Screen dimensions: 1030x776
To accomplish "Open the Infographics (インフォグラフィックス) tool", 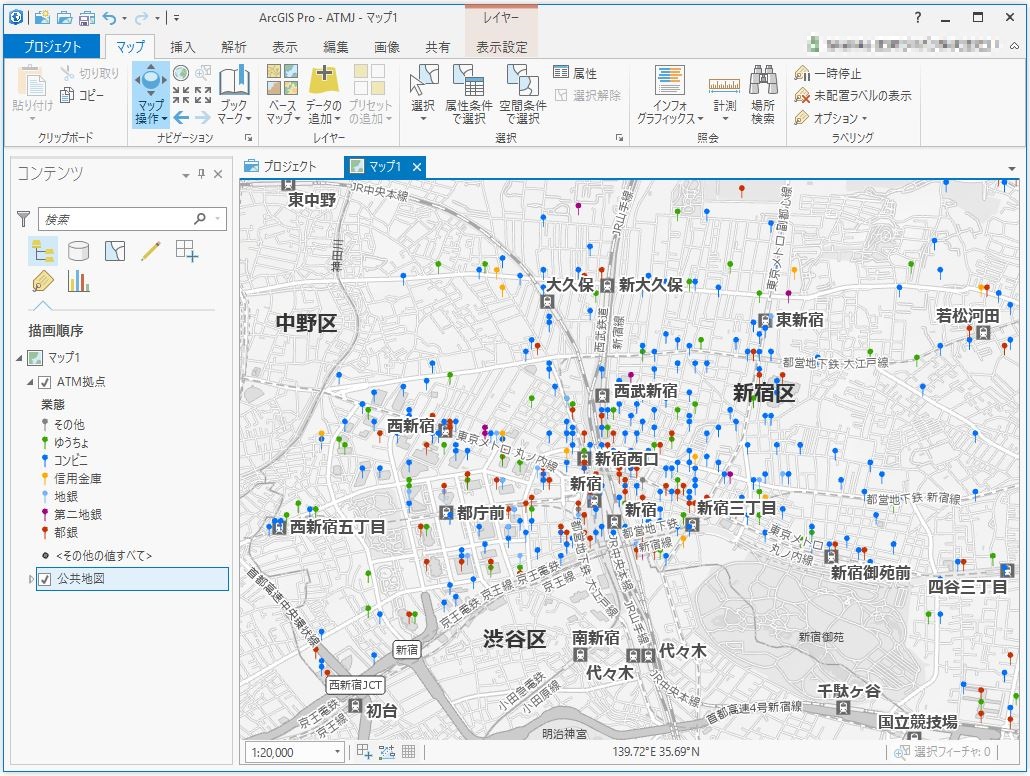I will [x=669, y=94].
